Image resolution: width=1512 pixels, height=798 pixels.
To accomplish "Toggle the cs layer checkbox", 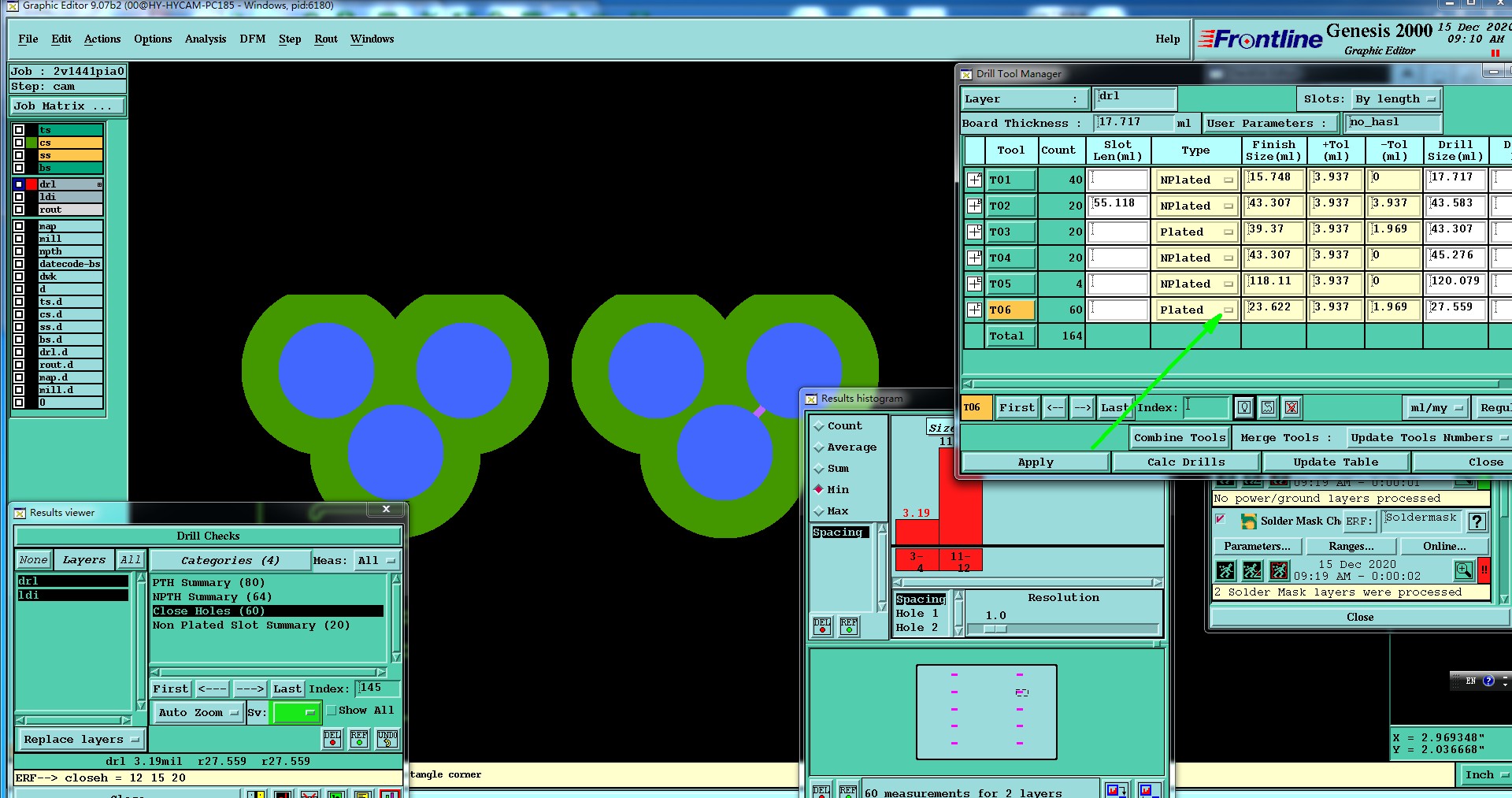I will (x=19, y=143).
